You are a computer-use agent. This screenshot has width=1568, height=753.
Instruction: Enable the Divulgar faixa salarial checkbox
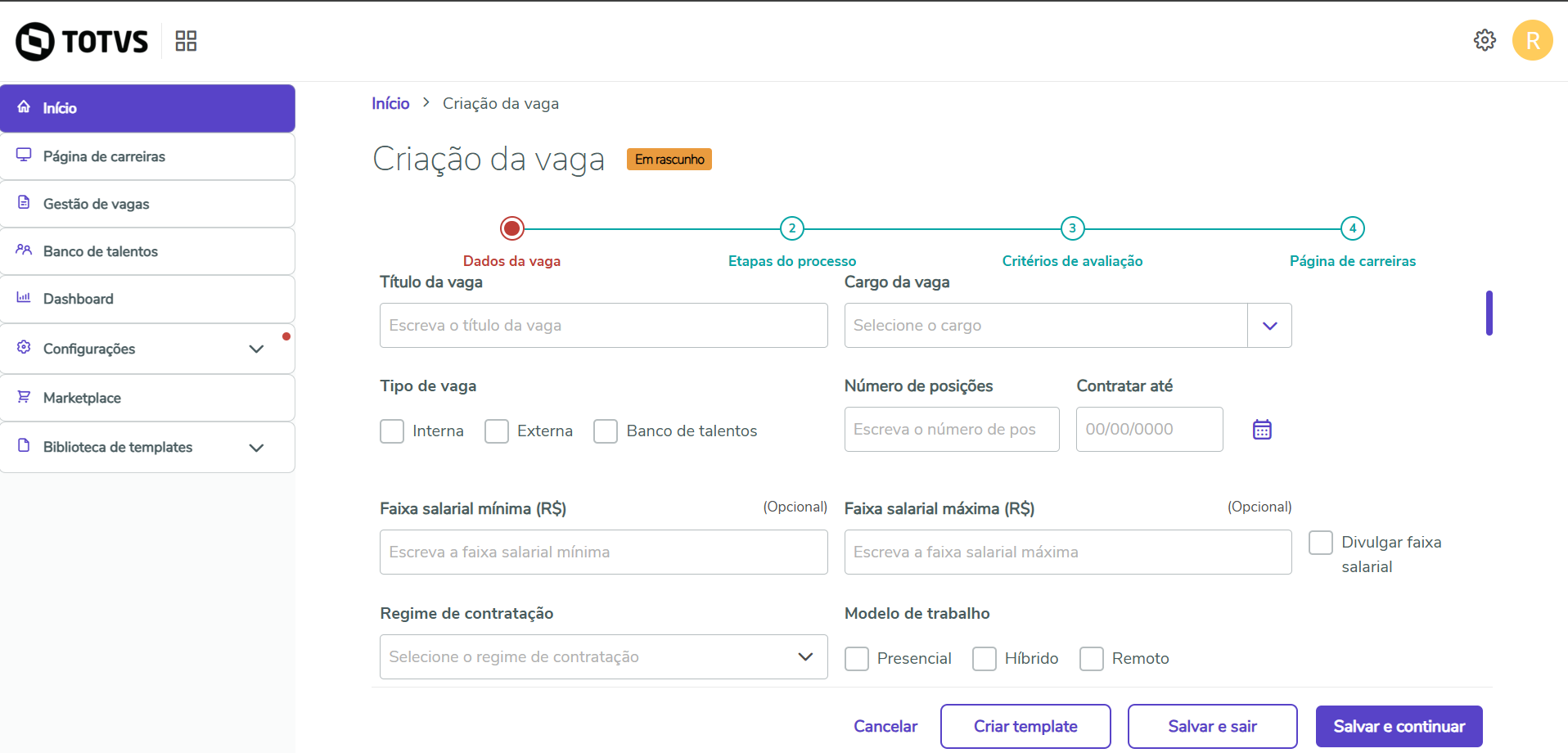pos(1321,543)
